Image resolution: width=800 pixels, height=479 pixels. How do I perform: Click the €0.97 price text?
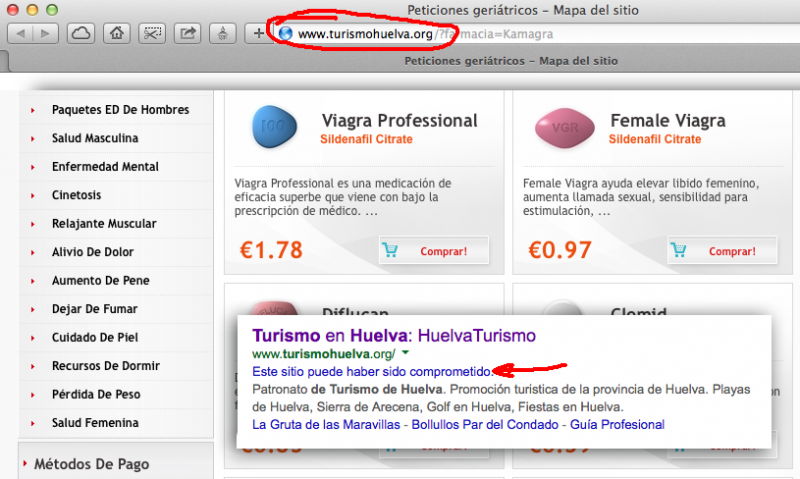coord(560,250)
